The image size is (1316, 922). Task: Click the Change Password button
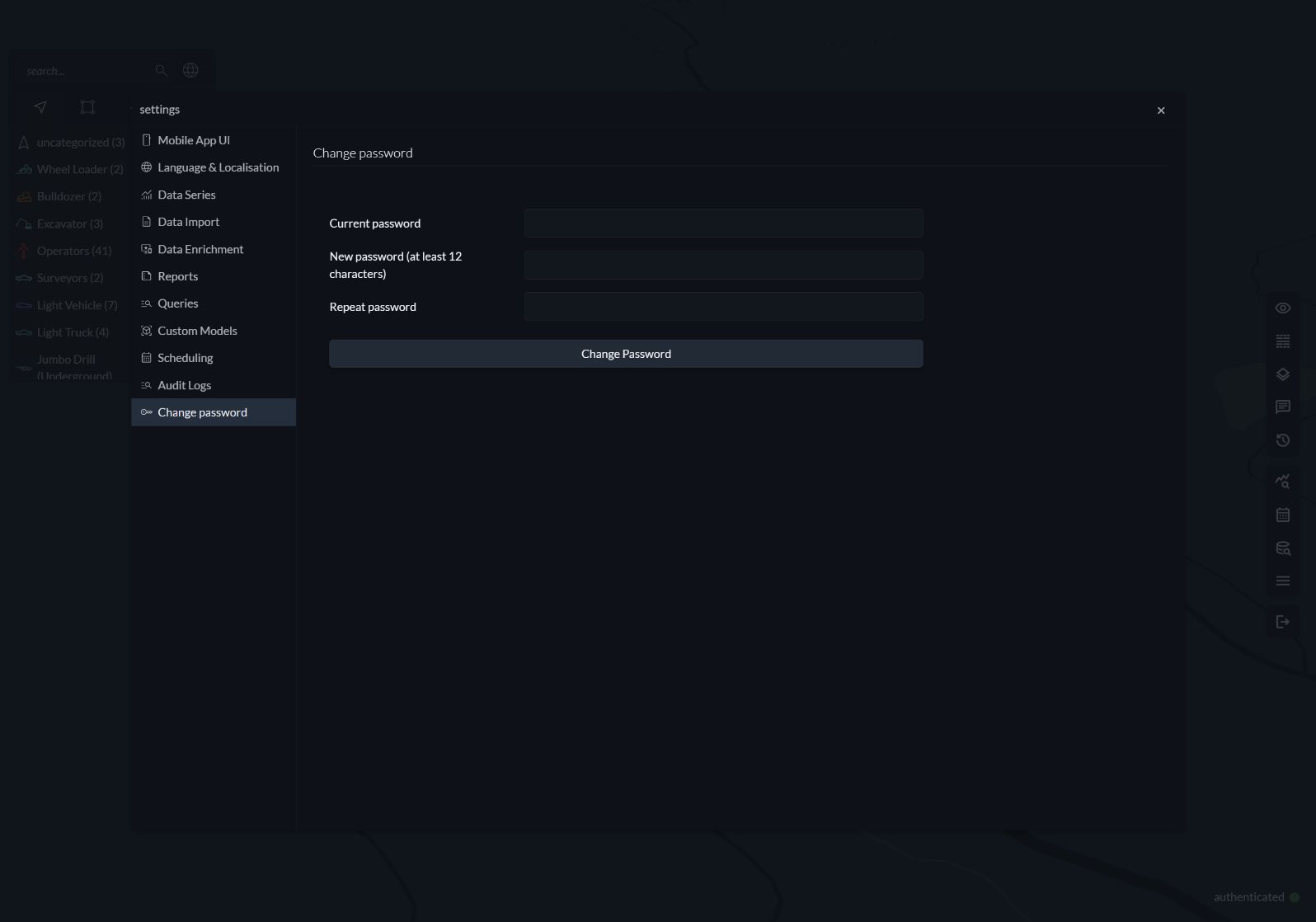[x=626, y=354]
